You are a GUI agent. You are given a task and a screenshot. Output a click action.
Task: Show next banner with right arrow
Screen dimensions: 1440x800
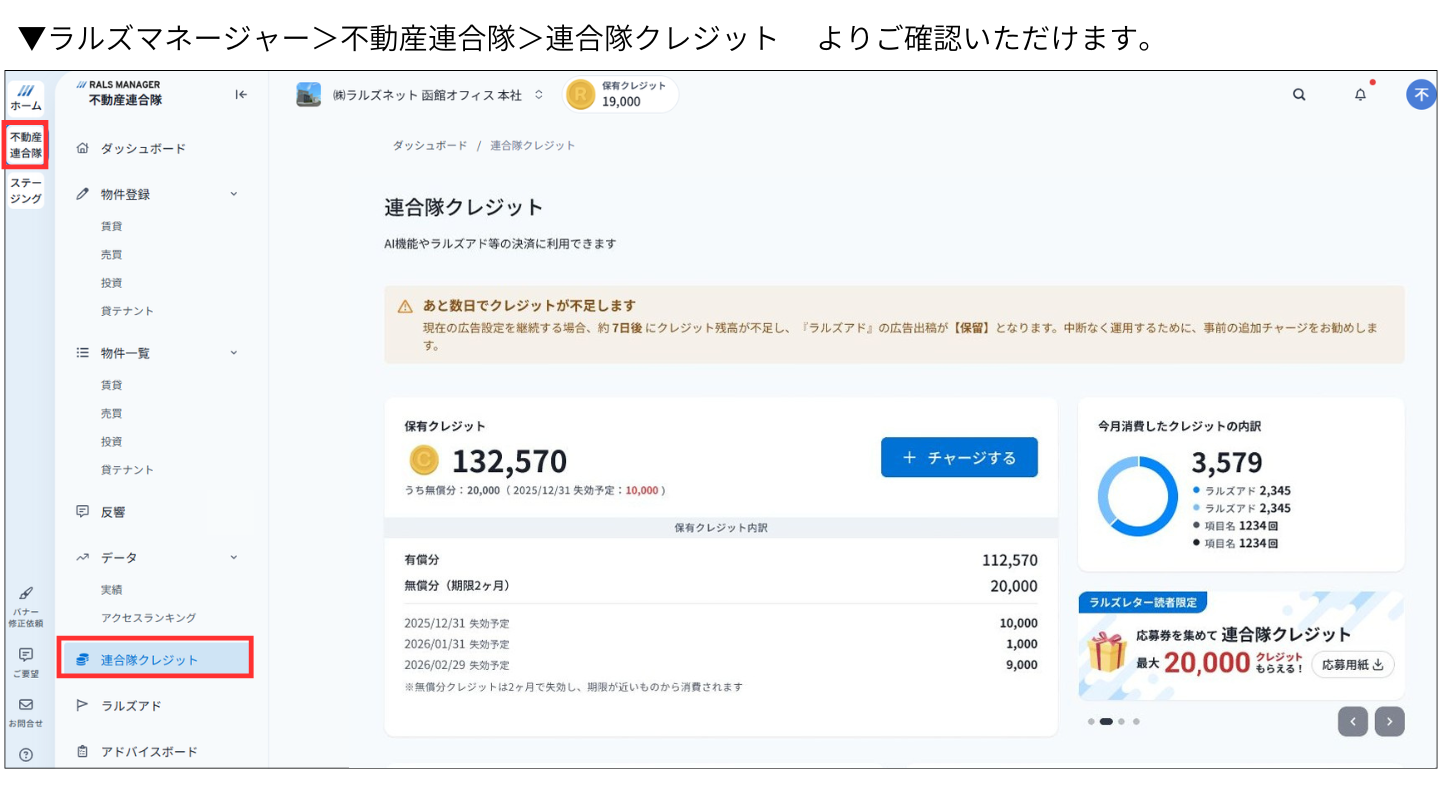point(1390,721)
